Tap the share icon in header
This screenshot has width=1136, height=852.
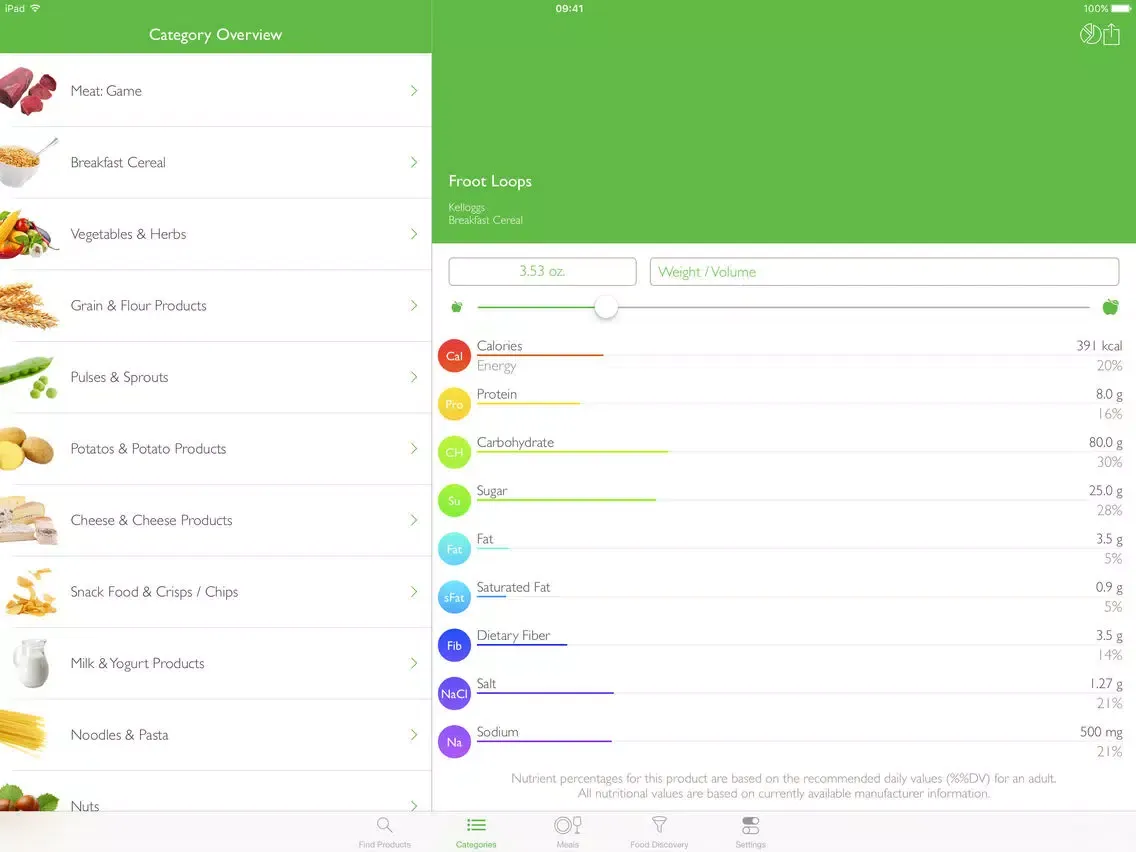(1111, 34)
